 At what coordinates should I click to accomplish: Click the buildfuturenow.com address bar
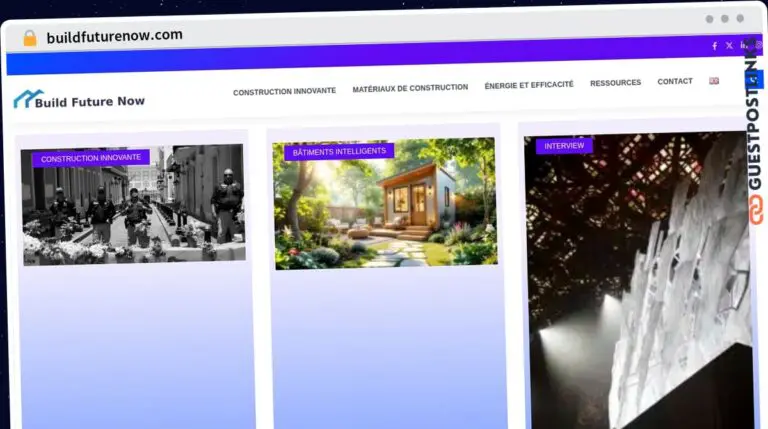click(115, 35)
